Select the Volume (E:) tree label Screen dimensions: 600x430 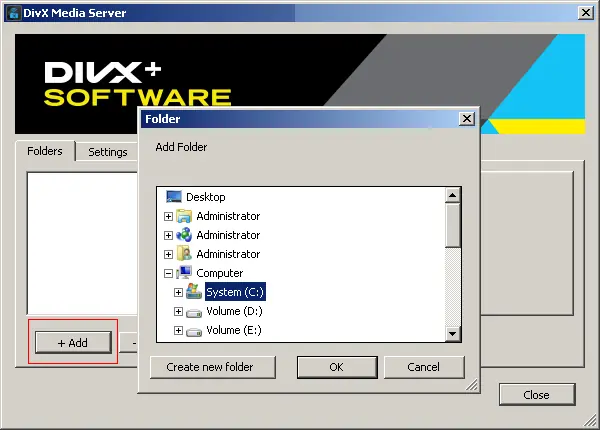point(234,330)
